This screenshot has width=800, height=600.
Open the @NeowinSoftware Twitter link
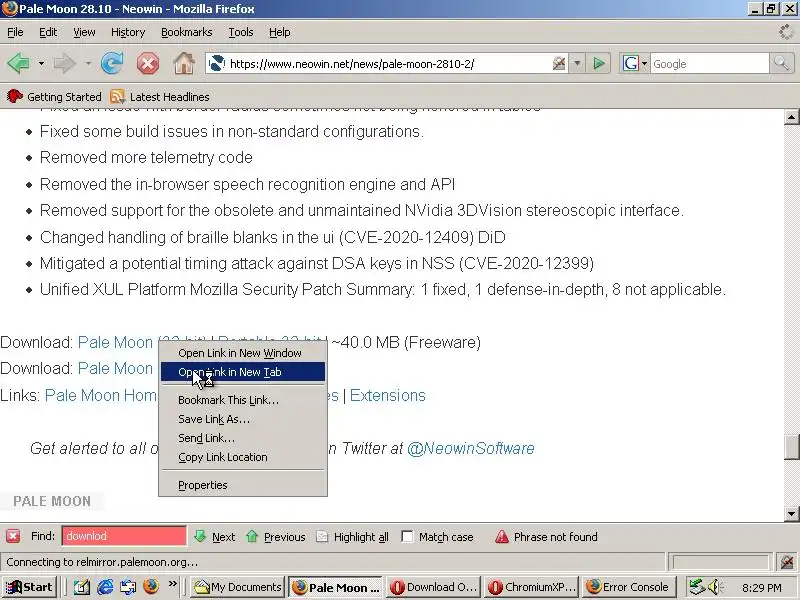pyautogui.click(x=470, y=448)
